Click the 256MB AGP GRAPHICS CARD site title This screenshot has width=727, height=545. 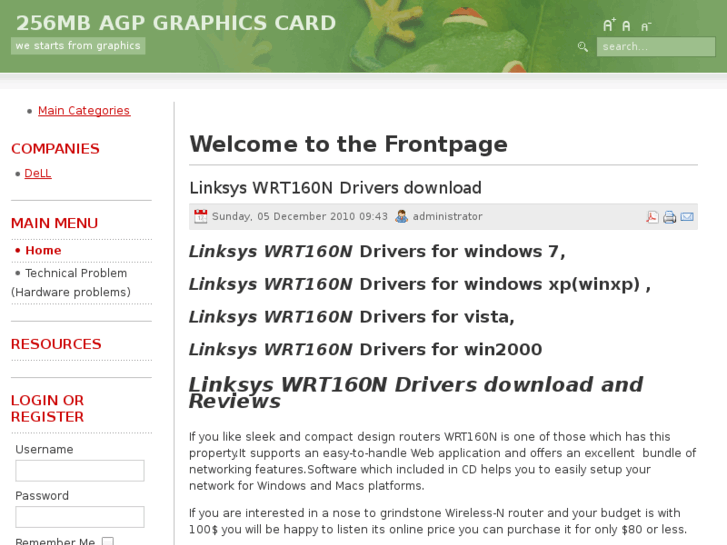pyautogui.click(x=176, y=23)
